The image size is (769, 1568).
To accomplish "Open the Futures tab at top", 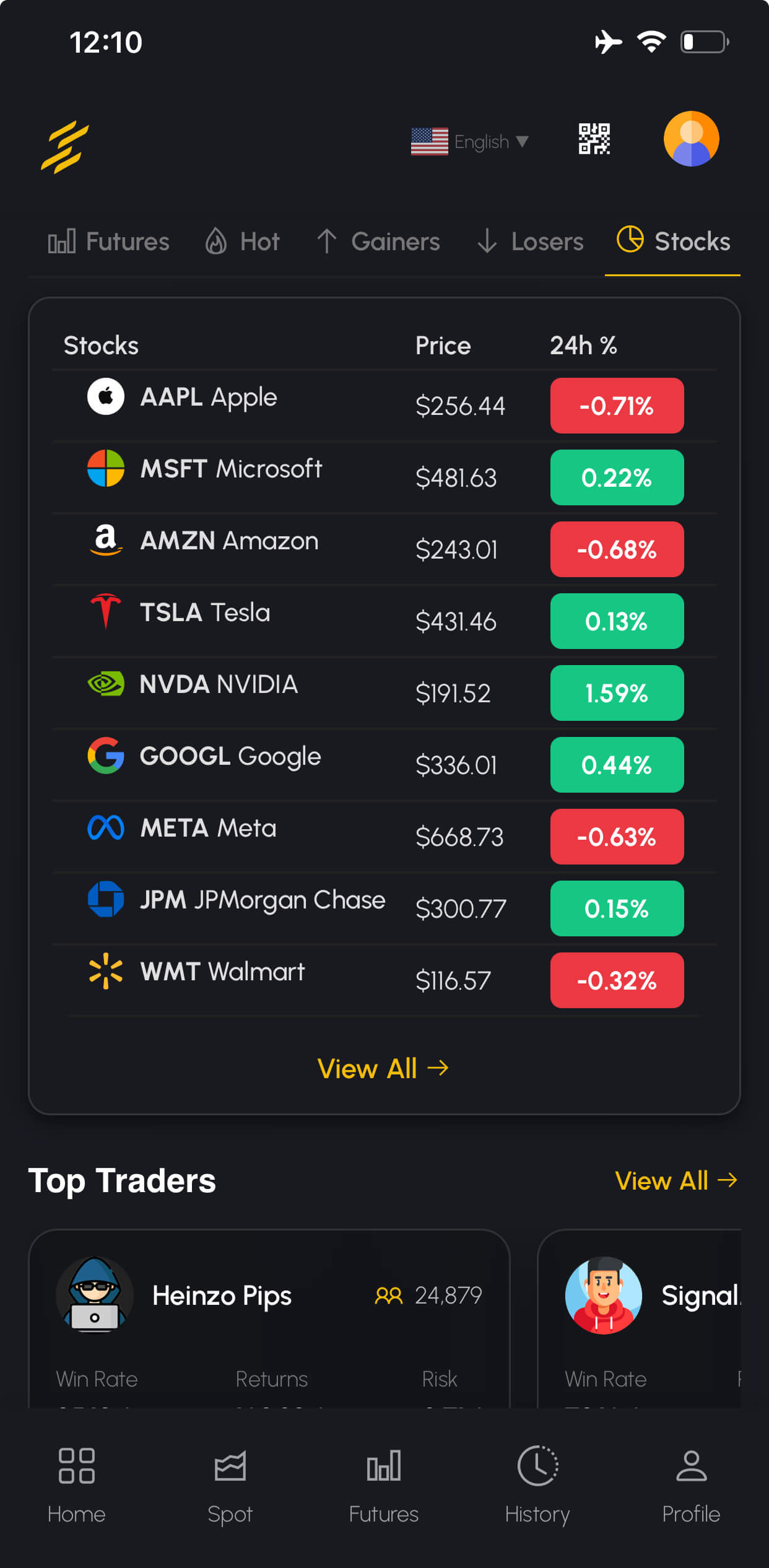I will (x=109, y=242).
